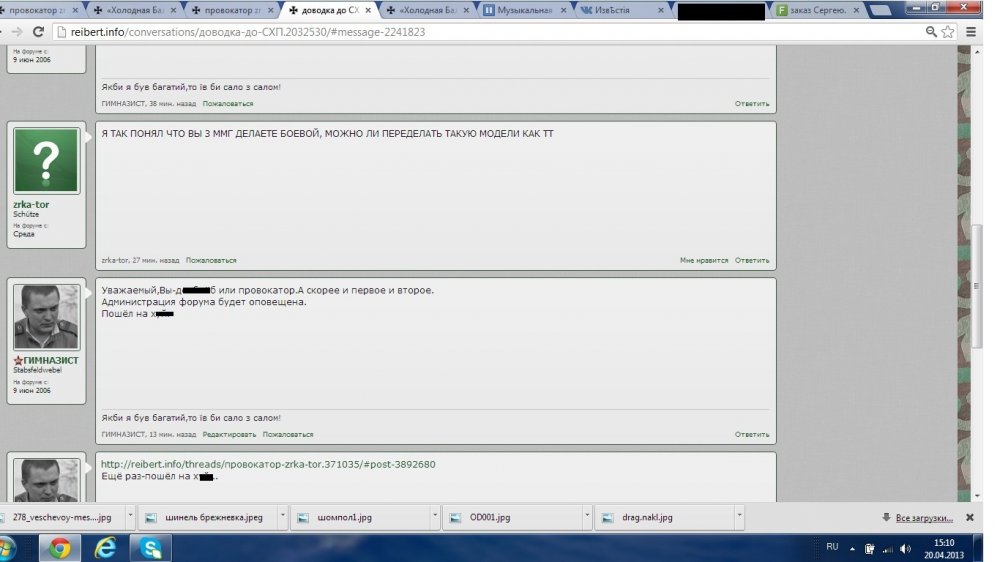Viewport: 1000px width, 562px height.
Task: Open the Chrome hamburger menu
Action: (971, 32)
